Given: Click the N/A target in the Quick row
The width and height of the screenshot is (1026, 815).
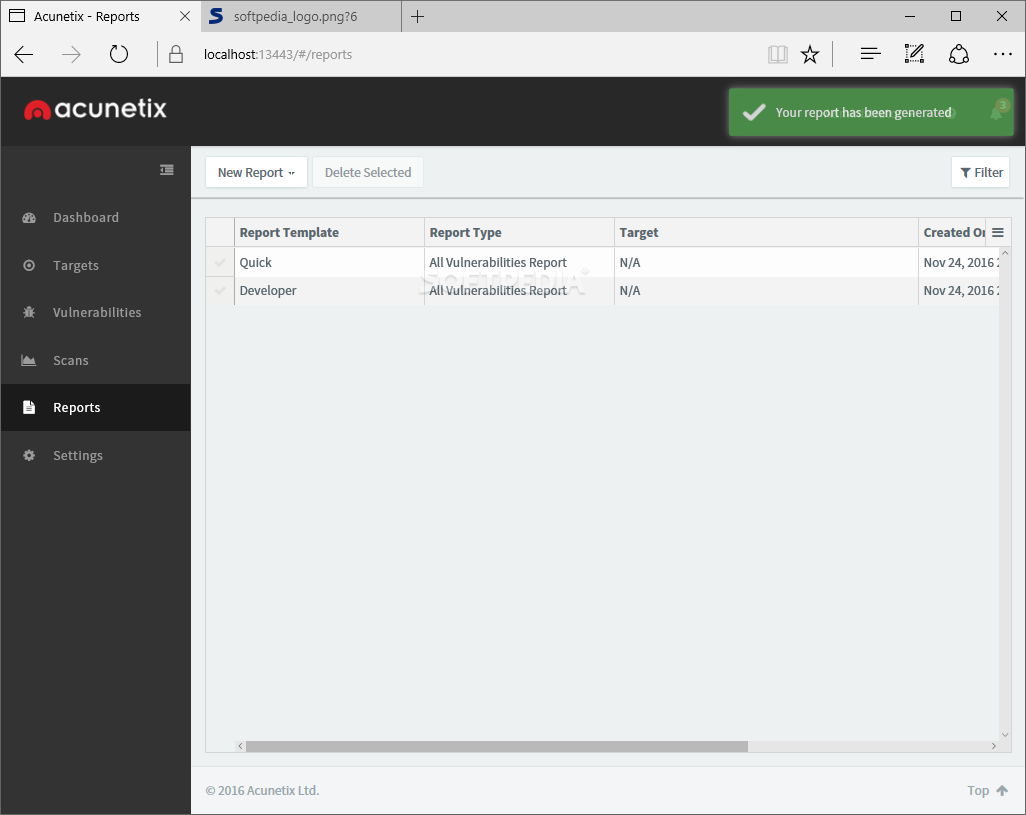Looking at the screenshot, I should 630,262.
